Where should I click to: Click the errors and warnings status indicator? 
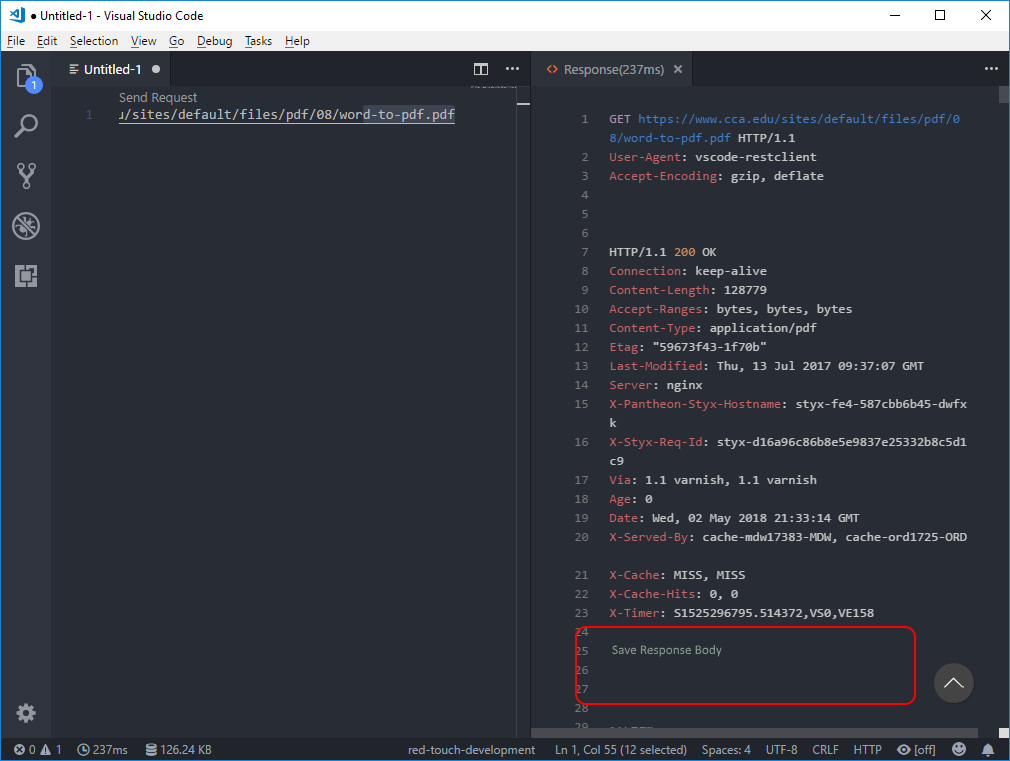[37, 749]
